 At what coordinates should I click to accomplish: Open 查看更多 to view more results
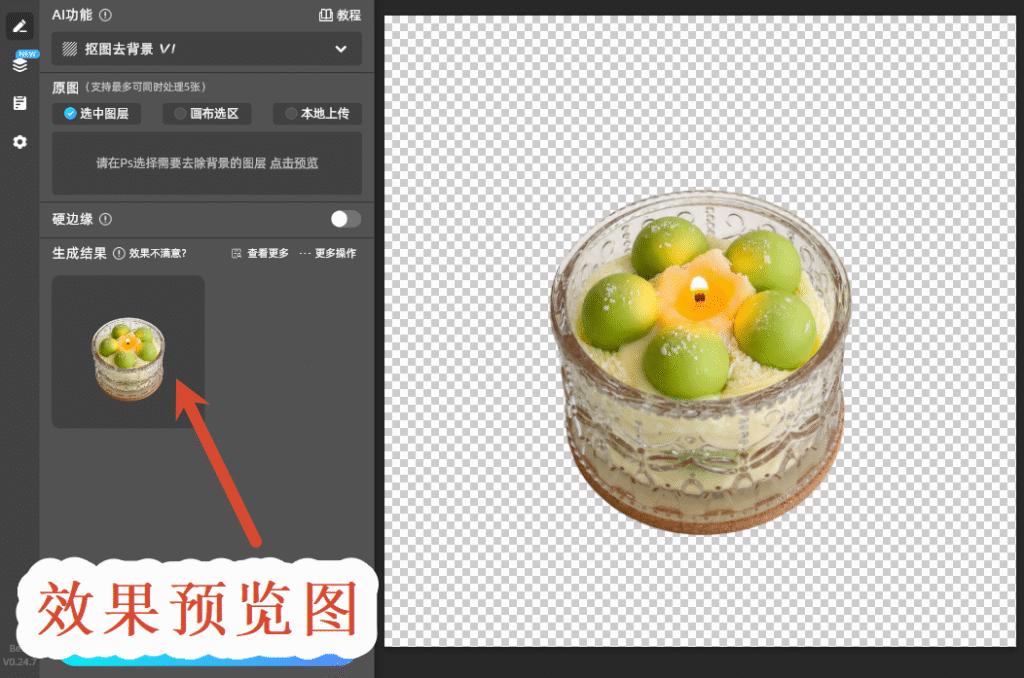click(260, 253)
